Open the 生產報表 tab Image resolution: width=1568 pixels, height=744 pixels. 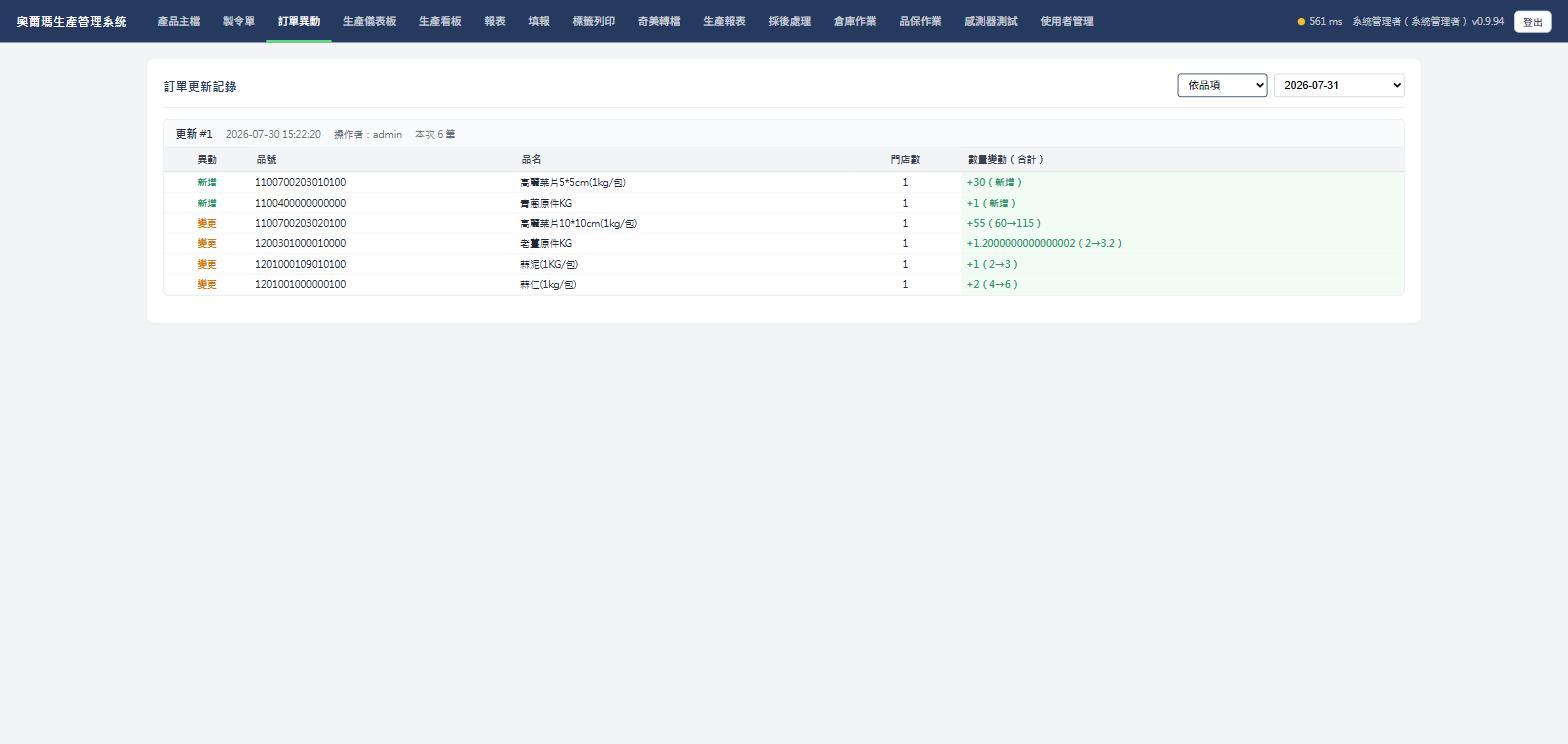click(724, 21)
